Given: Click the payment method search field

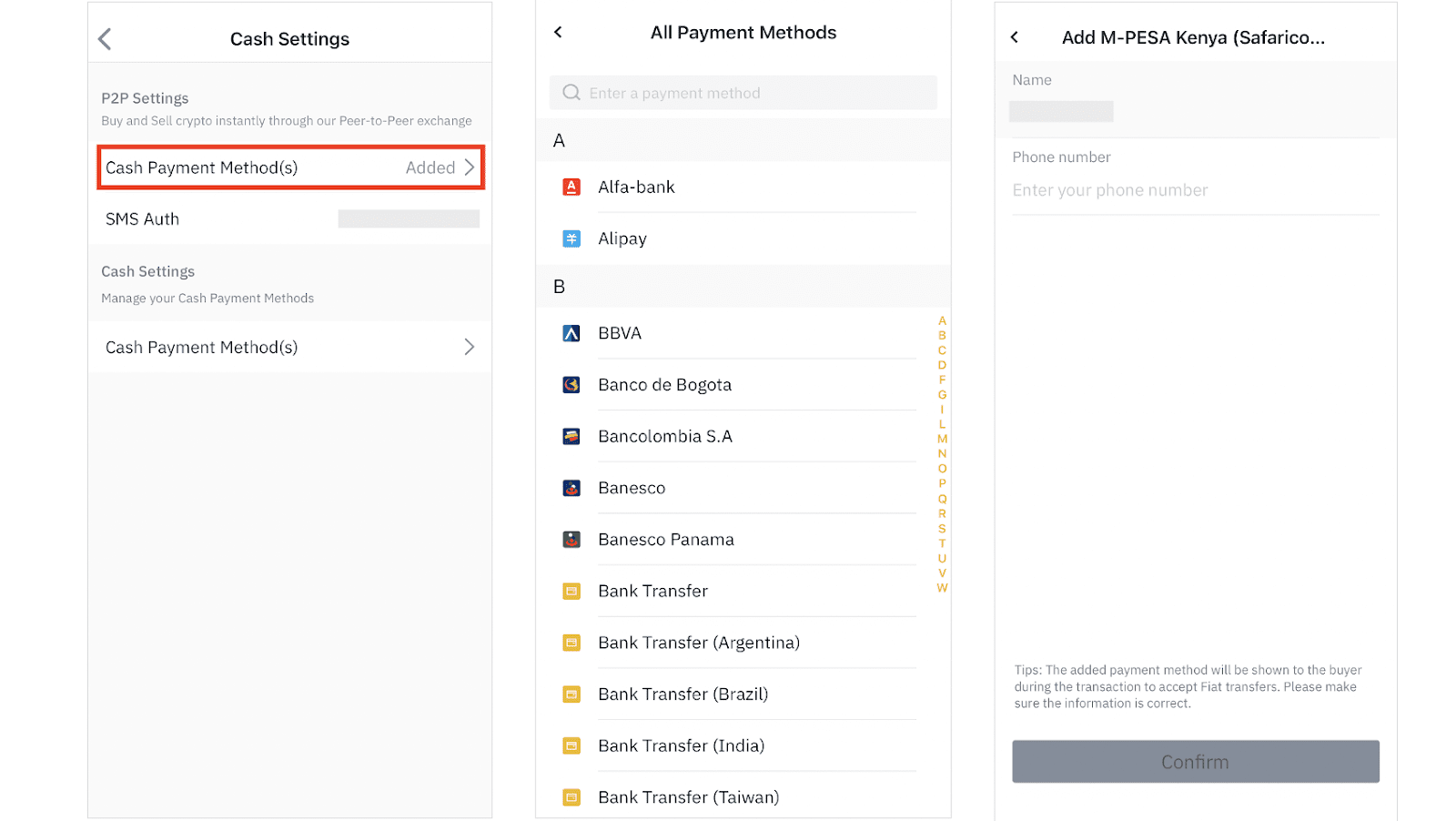Looking at the screenshot, I should 743,93.
